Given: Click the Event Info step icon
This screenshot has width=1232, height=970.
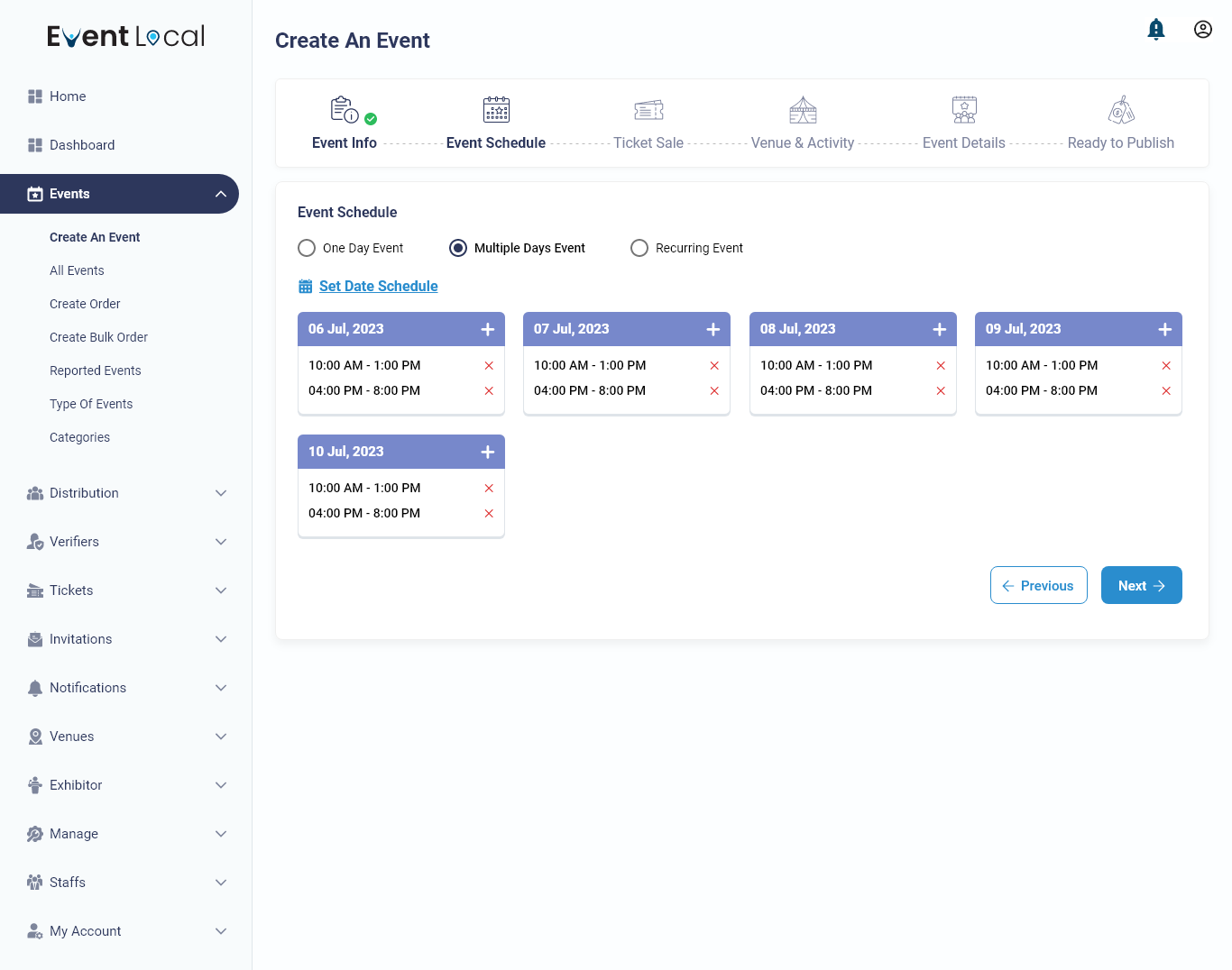Looking at the screenshot, I should point(344,109).
